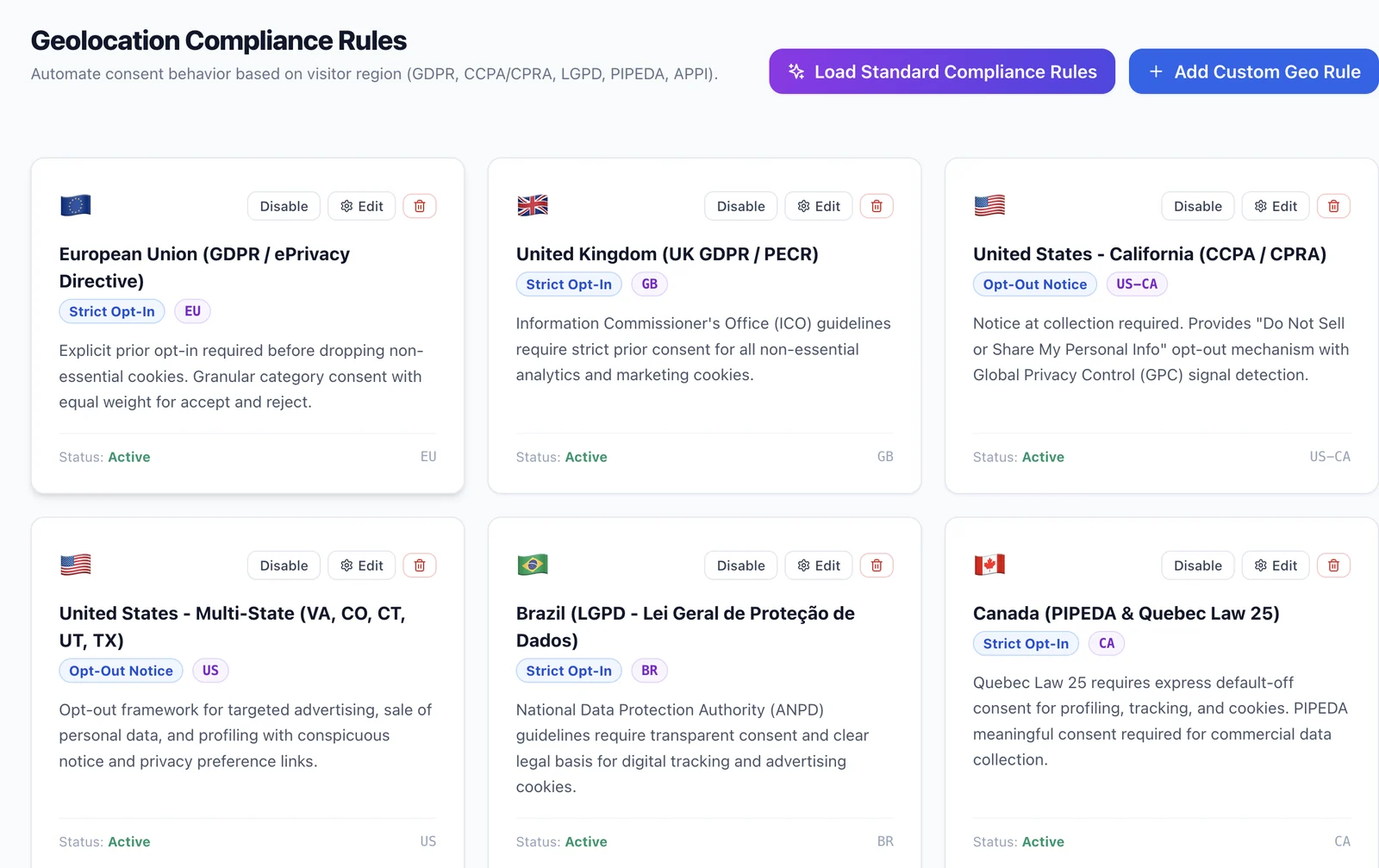
Task: Click the EU region code badge
Action: click(193, 311)
